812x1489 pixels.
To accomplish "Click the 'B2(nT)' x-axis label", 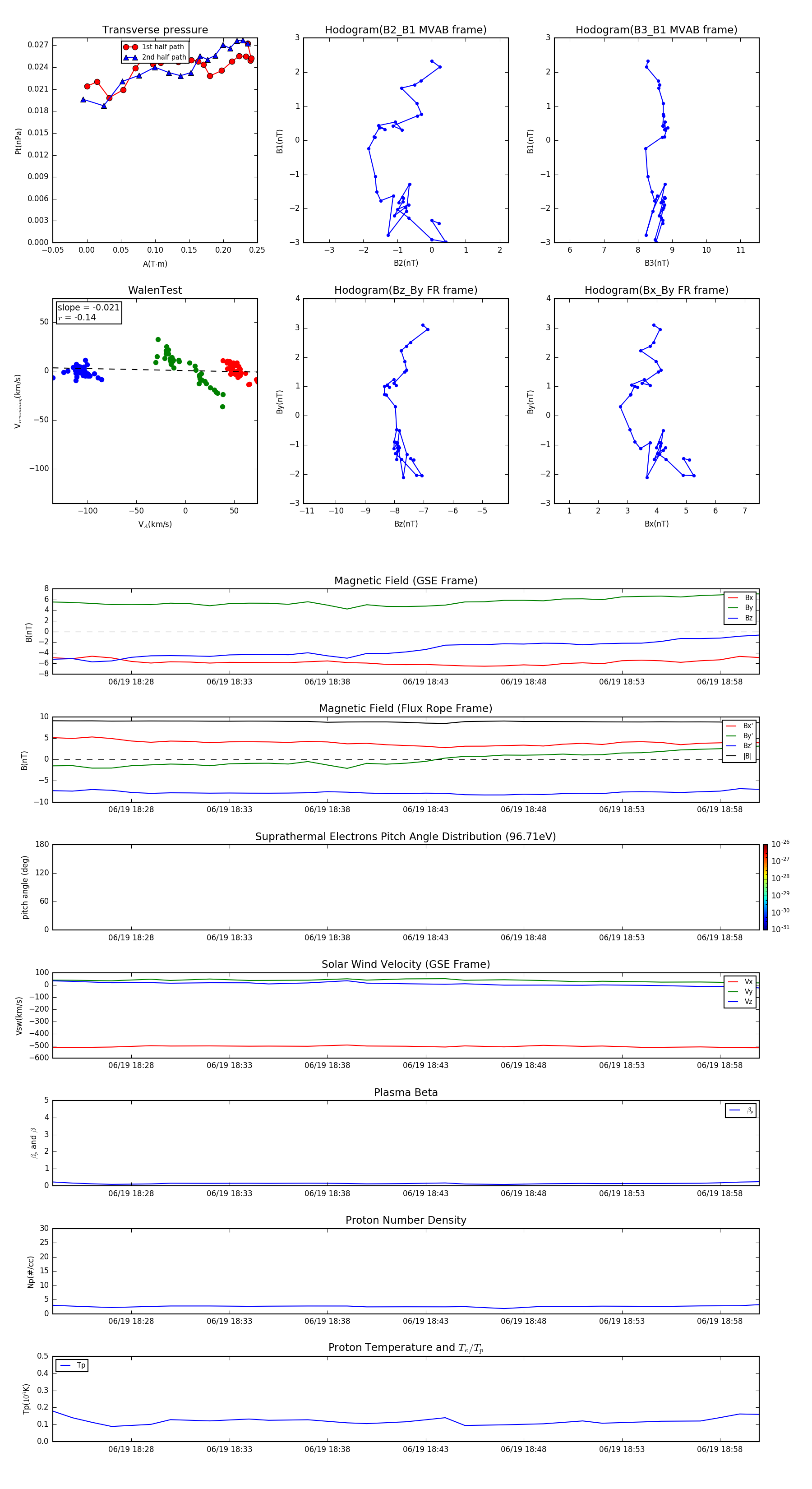I will (406, 263).
